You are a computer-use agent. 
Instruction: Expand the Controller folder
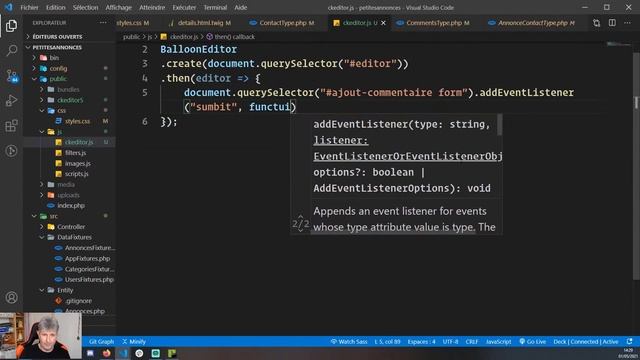click(x=71, y=227)
